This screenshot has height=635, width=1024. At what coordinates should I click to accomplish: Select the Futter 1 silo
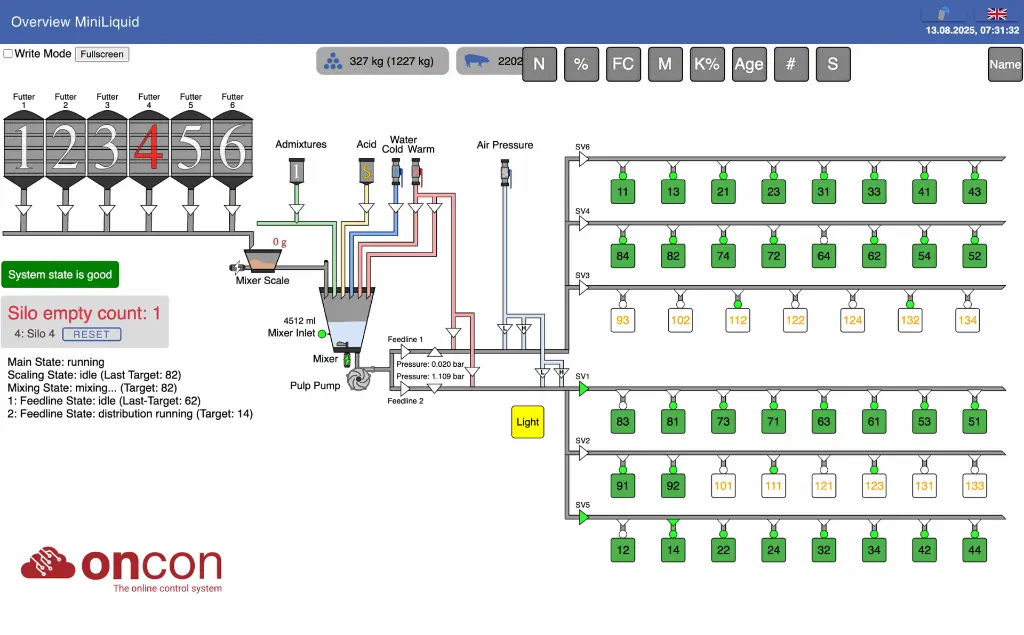(x=23, y=148)
